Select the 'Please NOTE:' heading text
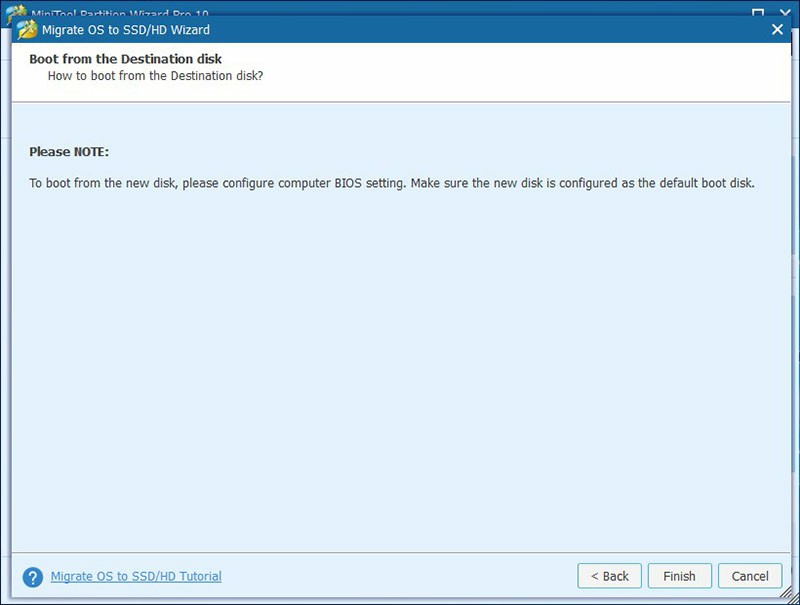800x605 pixels. pyautogui.click(x=69, y=152)
